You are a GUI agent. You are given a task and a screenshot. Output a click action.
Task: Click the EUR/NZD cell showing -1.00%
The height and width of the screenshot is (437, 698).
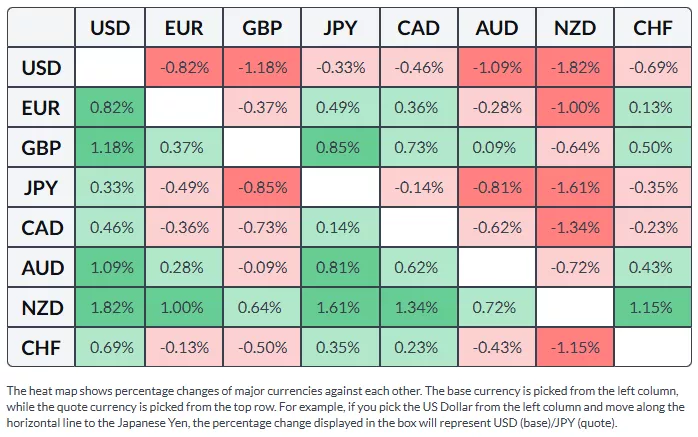coord(574,108)
